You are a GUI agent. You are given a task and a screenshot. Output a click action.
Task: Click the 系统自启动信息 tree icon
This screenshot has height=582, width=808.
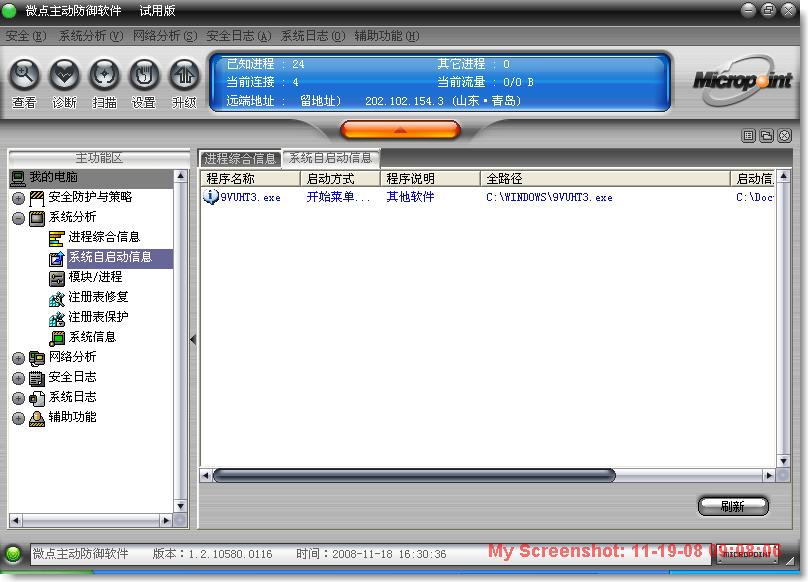(57, 258)
